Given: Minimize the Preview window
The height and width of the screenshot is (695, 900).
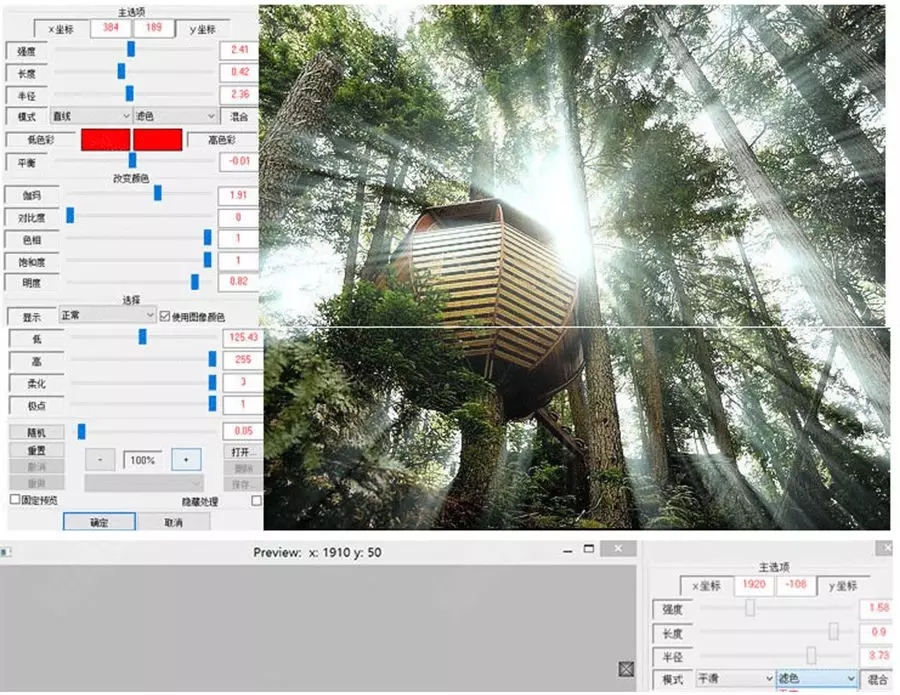Looking at the screenshot, I should (568, 551).
